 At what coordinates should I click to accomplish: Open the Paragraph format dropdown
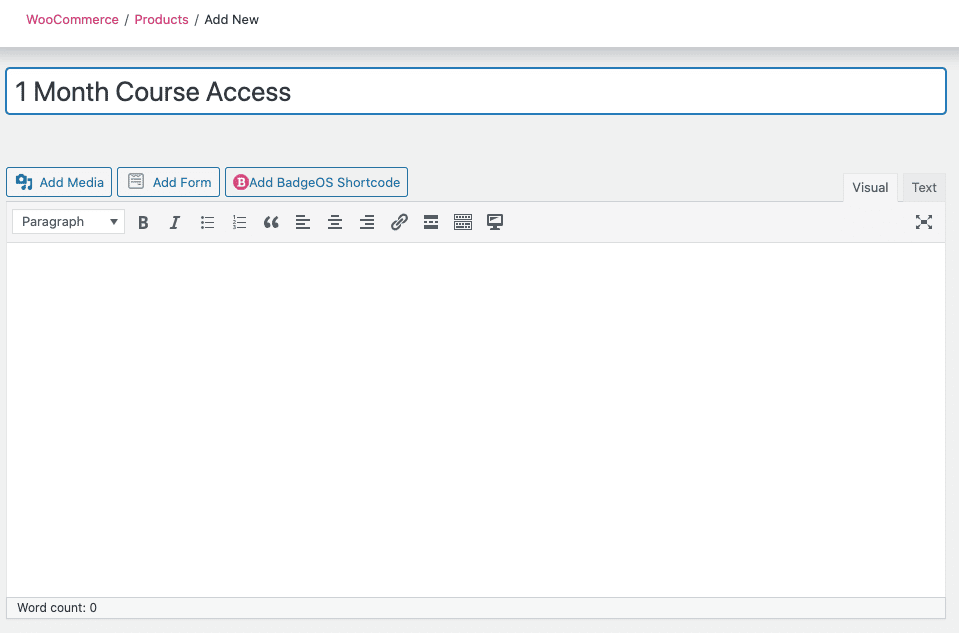pos(68,221)
